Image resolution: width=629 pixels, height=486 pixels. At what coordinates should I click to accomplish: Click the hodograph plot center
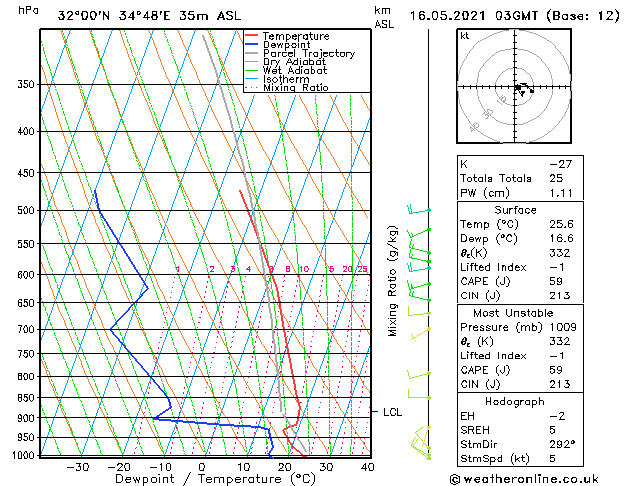(515, 87)
